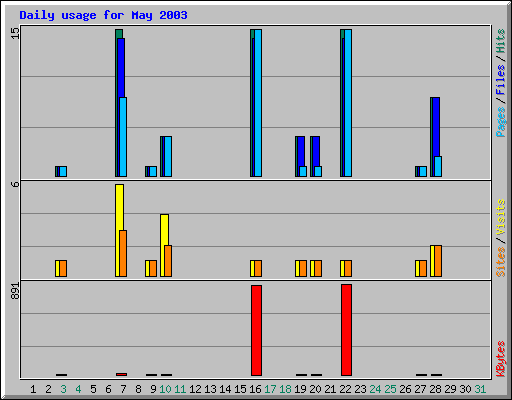This screenshot has width=512, height=400.
Task: Click day 19 on the x-axis
Action: click(300, 389)
